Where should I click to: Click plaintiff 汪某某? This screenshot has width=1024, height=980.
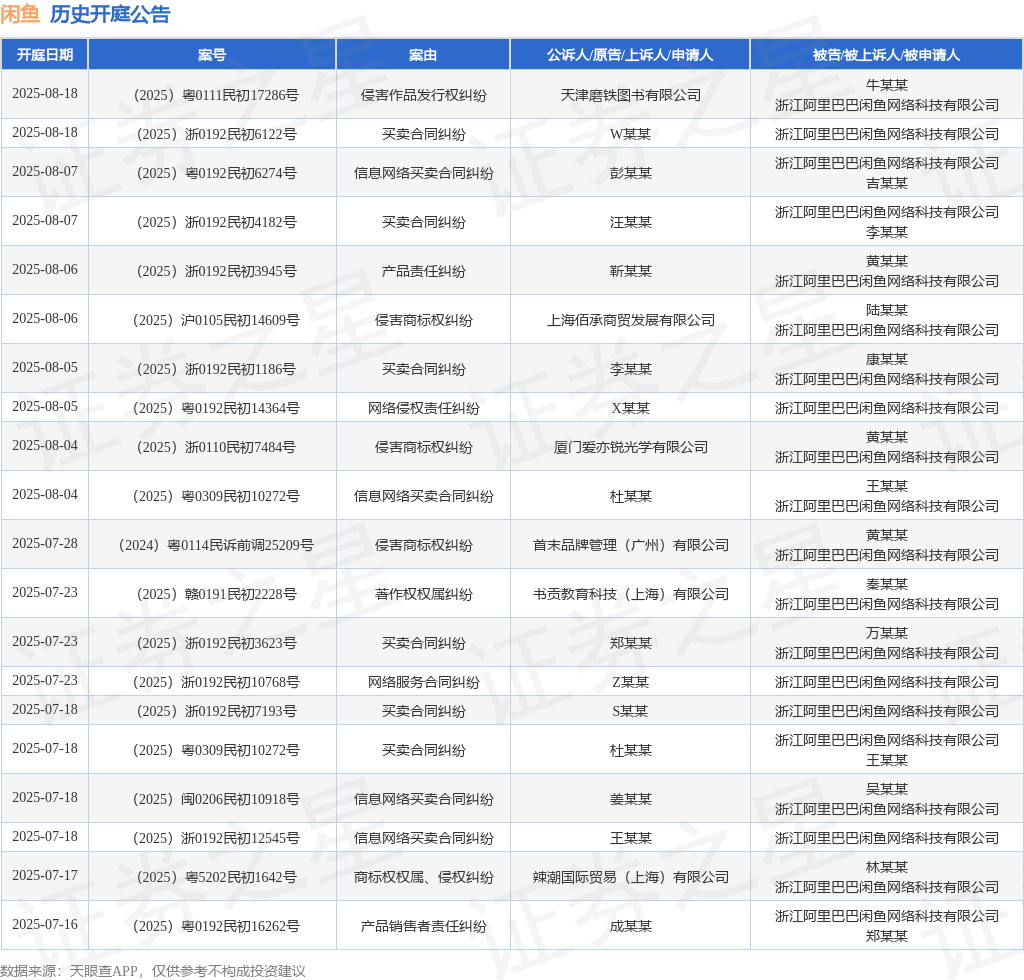(x=630, y=223)
